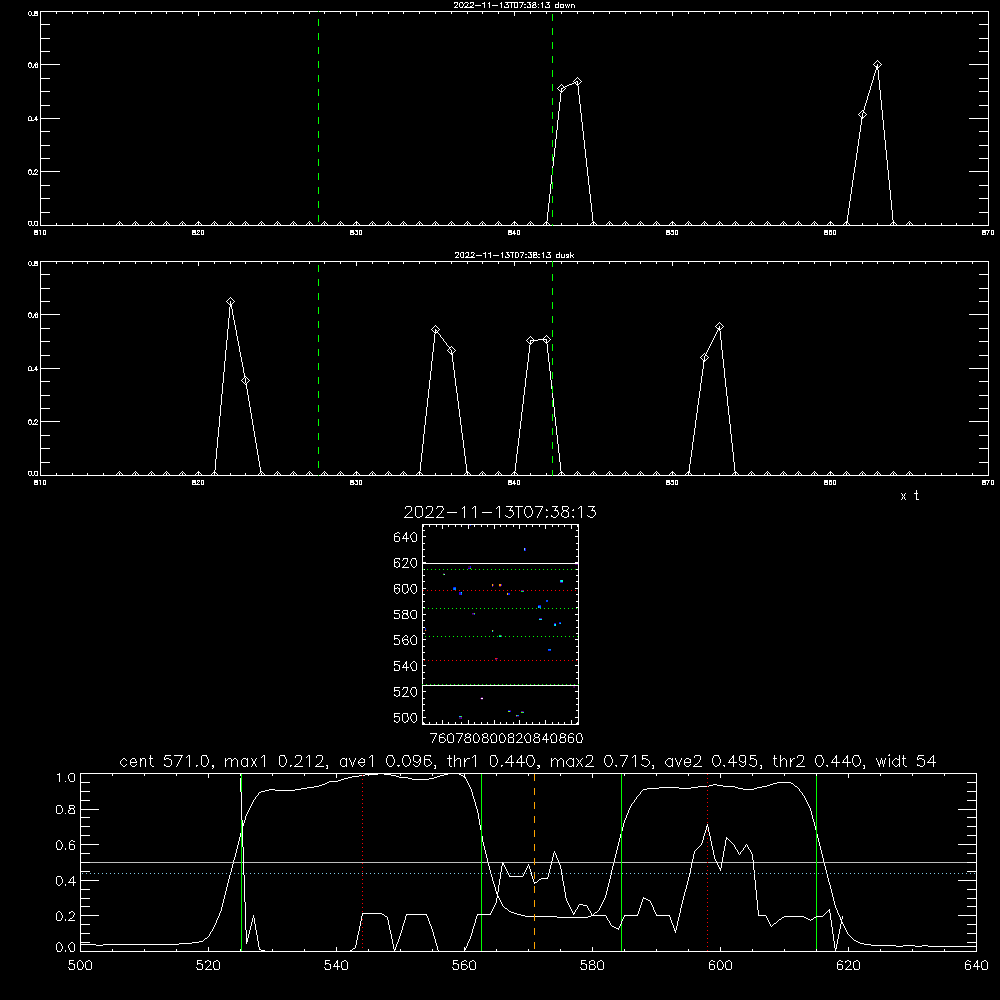Click the '620' x-axis label of the bottom plot
Image resolution: width=1000 pixels, height=1000 pixels.
click(848, 965)
